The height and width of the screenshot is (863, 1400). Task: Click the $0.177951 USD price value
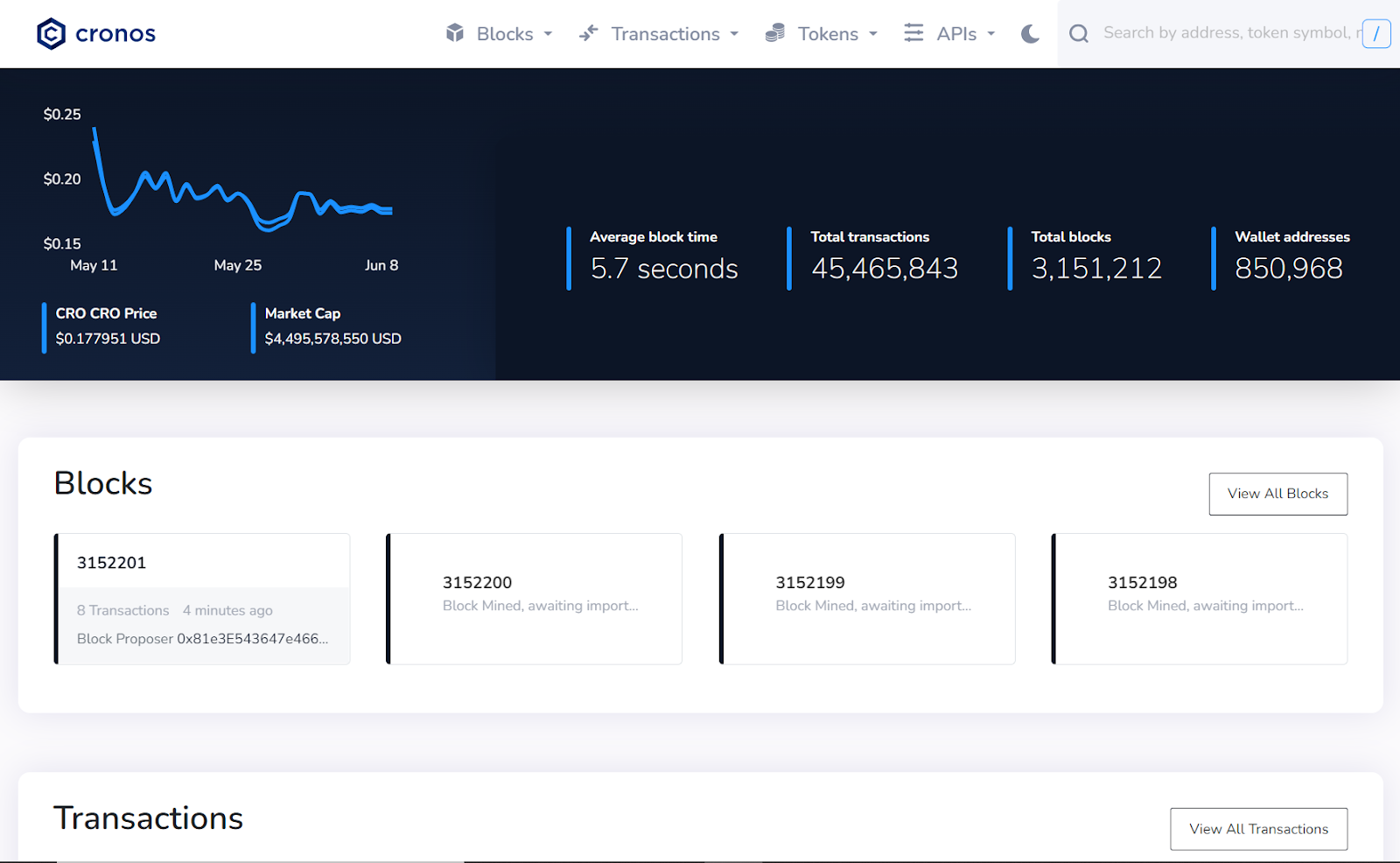coord(108,339)
